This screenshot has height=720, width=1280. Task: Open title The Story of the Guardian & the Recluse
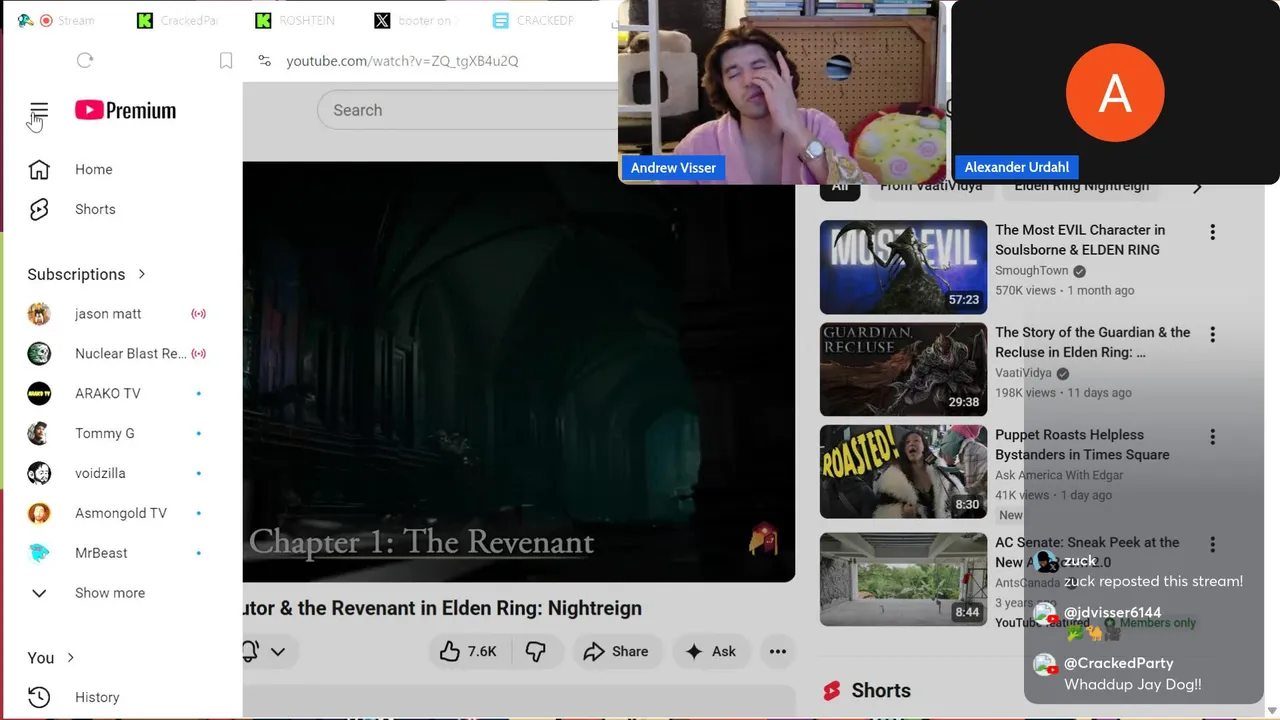1093,342
